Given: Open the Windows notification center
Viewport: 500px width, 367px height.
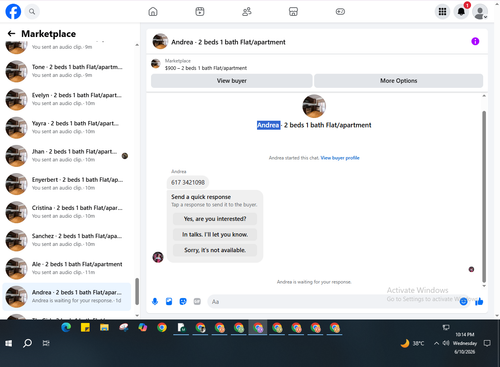Looking at the screenshot, I should (x=487, y=343).
